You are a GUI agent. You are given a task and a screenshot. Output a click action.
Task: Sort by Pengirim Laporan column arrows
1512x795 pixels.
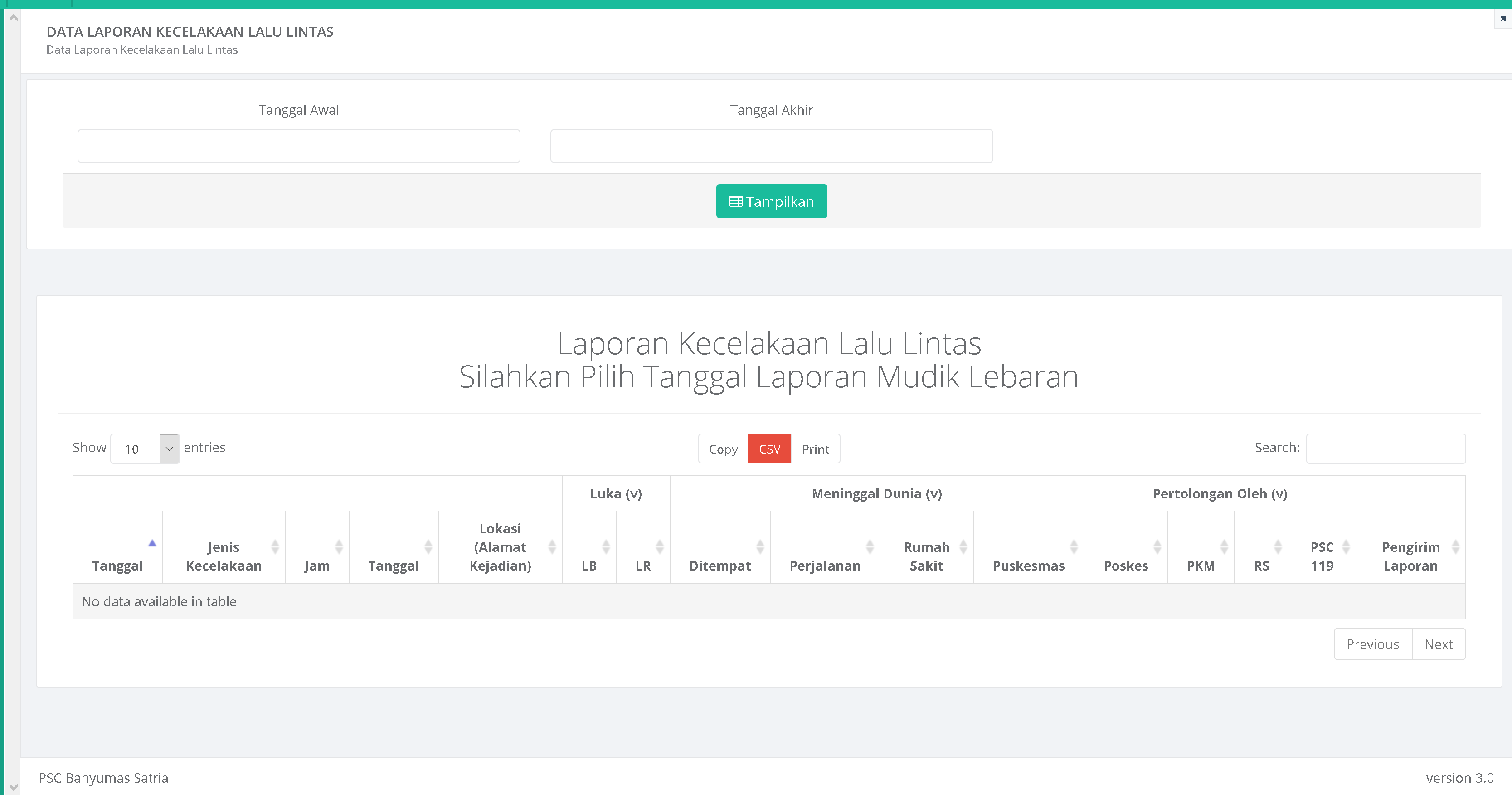tap(1455, 546)
